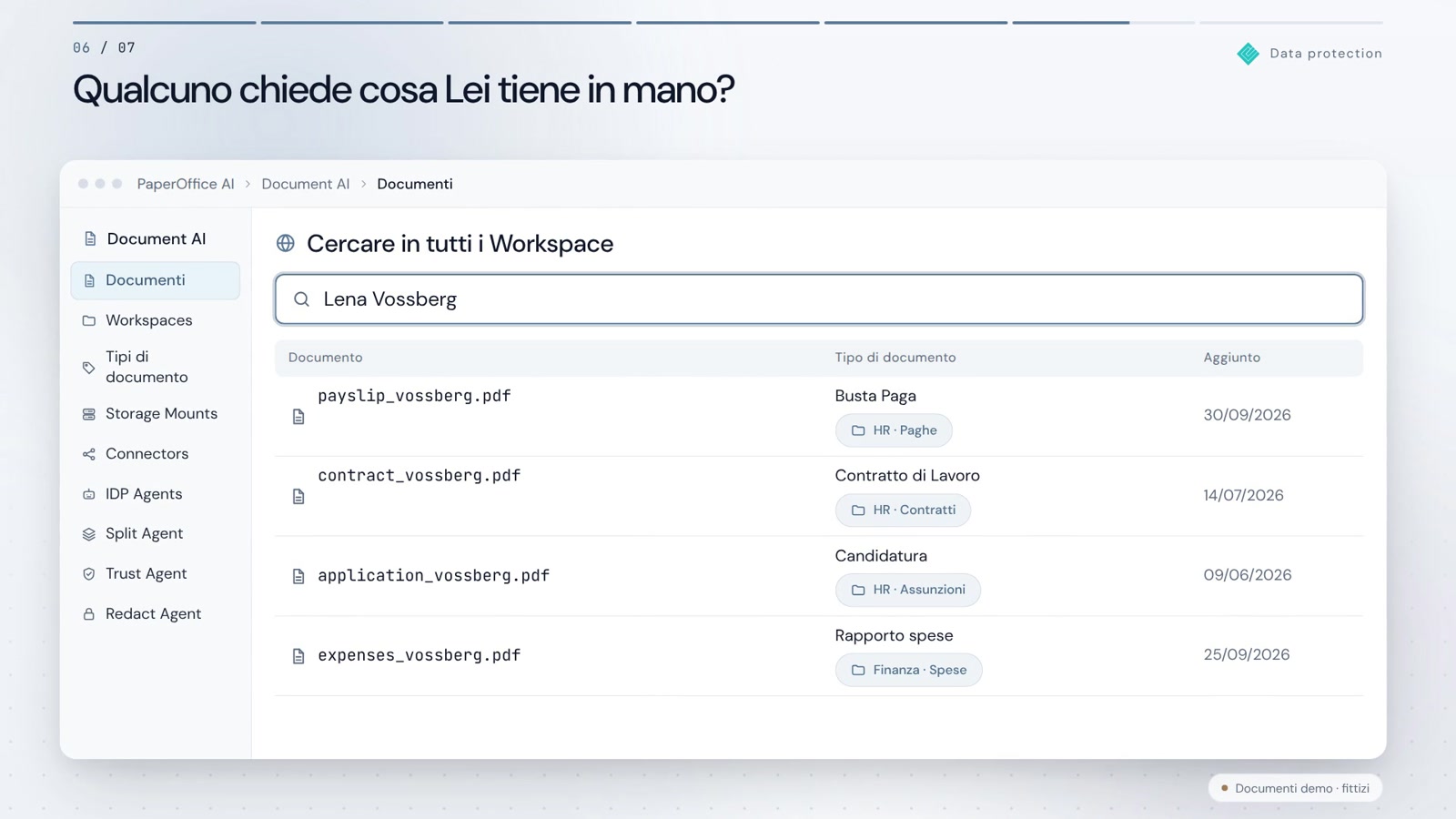Viewport: 1456px width, 819px height.
Task: Focus the Lena Vossberg search field
Action: (819, 299)
